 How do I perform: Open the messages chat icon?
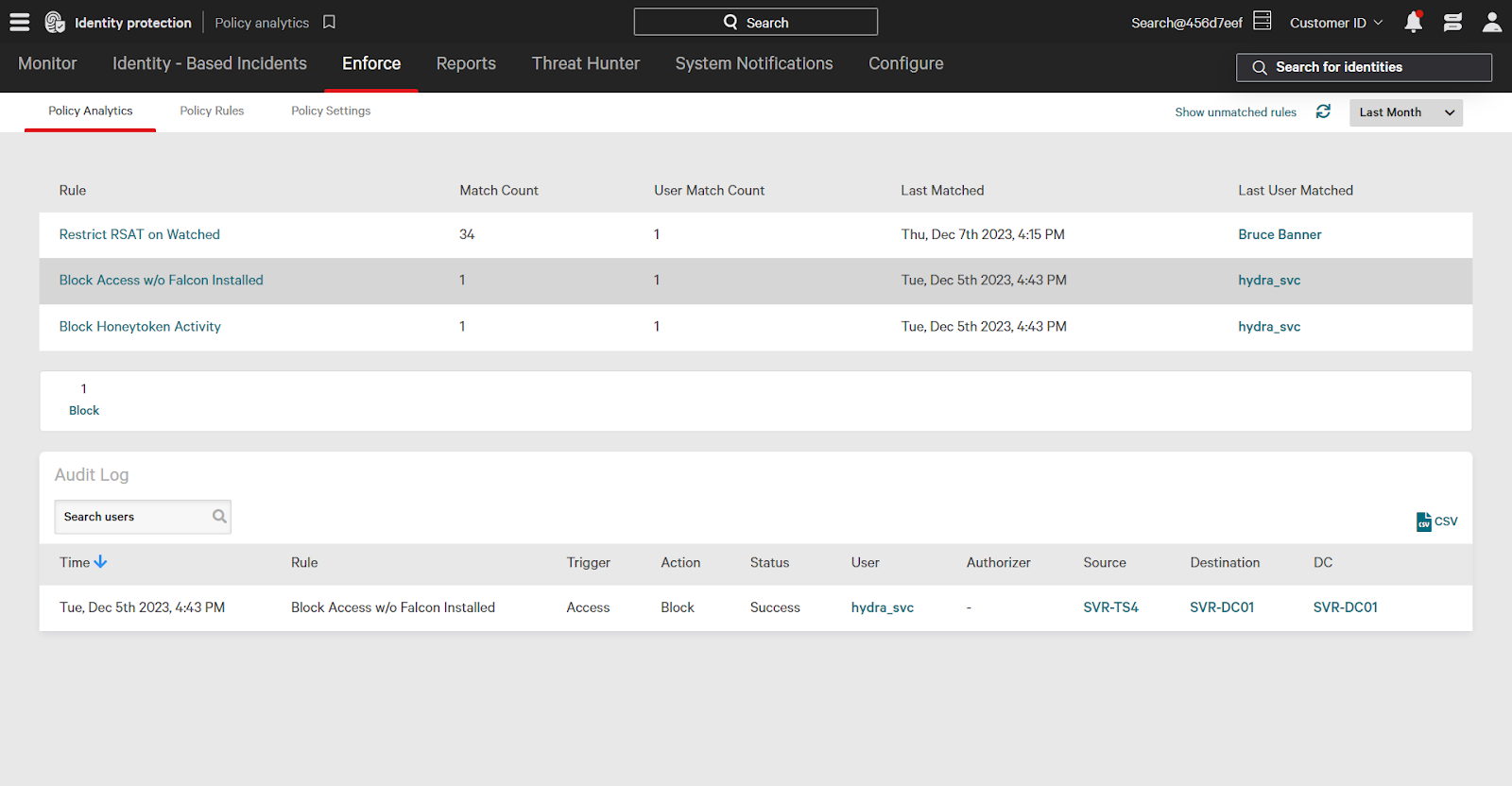tap(1453, 22)
